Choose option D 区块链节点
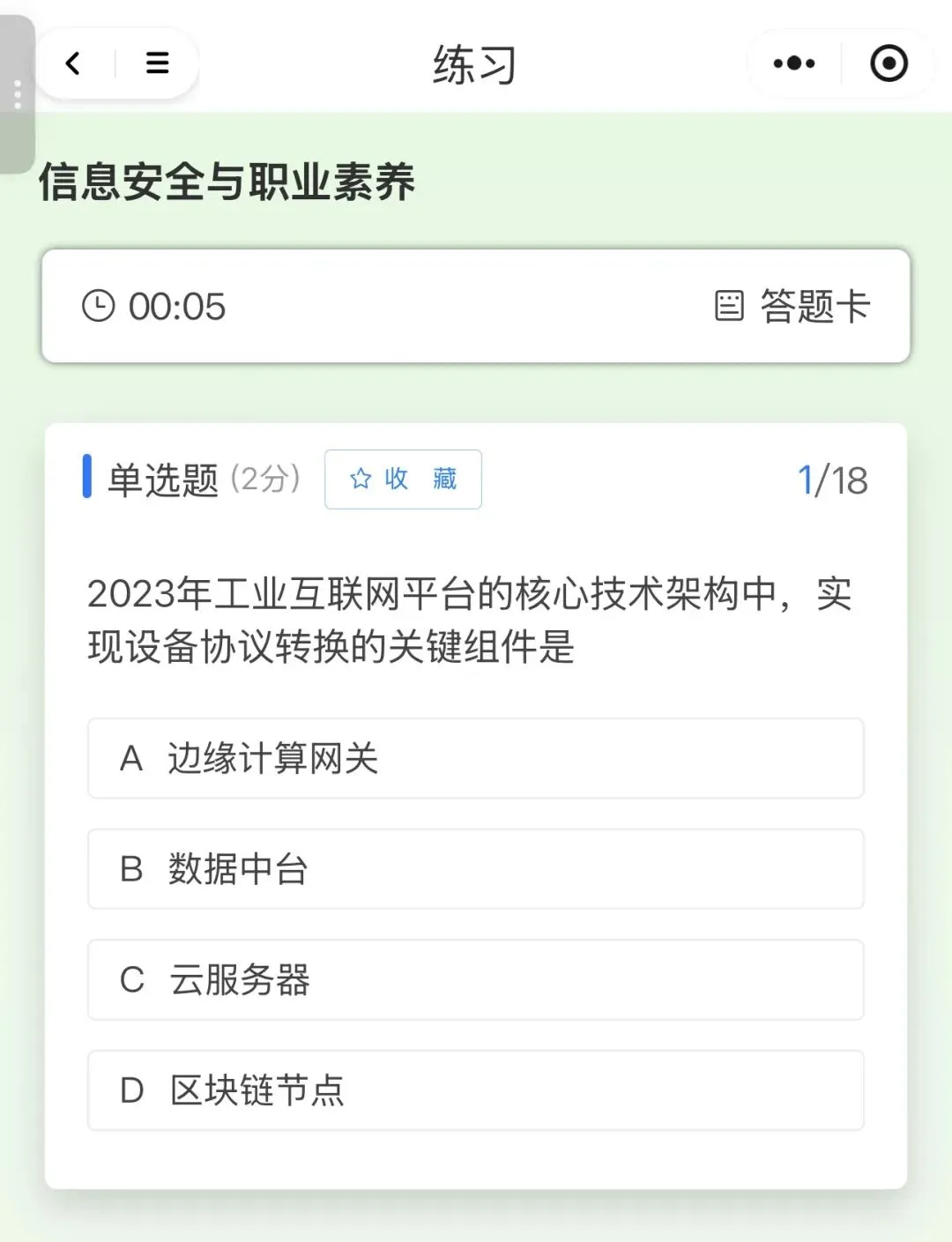 (x=475, y=1090)
